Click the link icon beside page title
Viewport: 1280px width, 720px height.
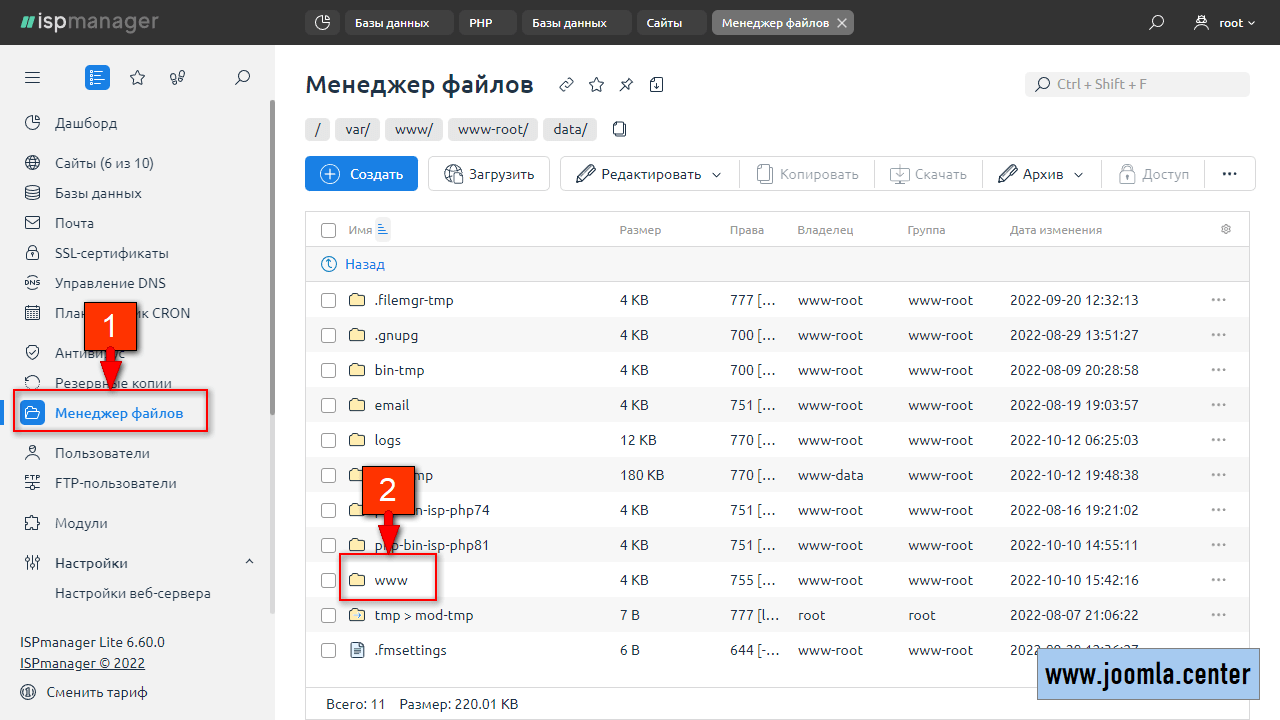coord(566,85)
